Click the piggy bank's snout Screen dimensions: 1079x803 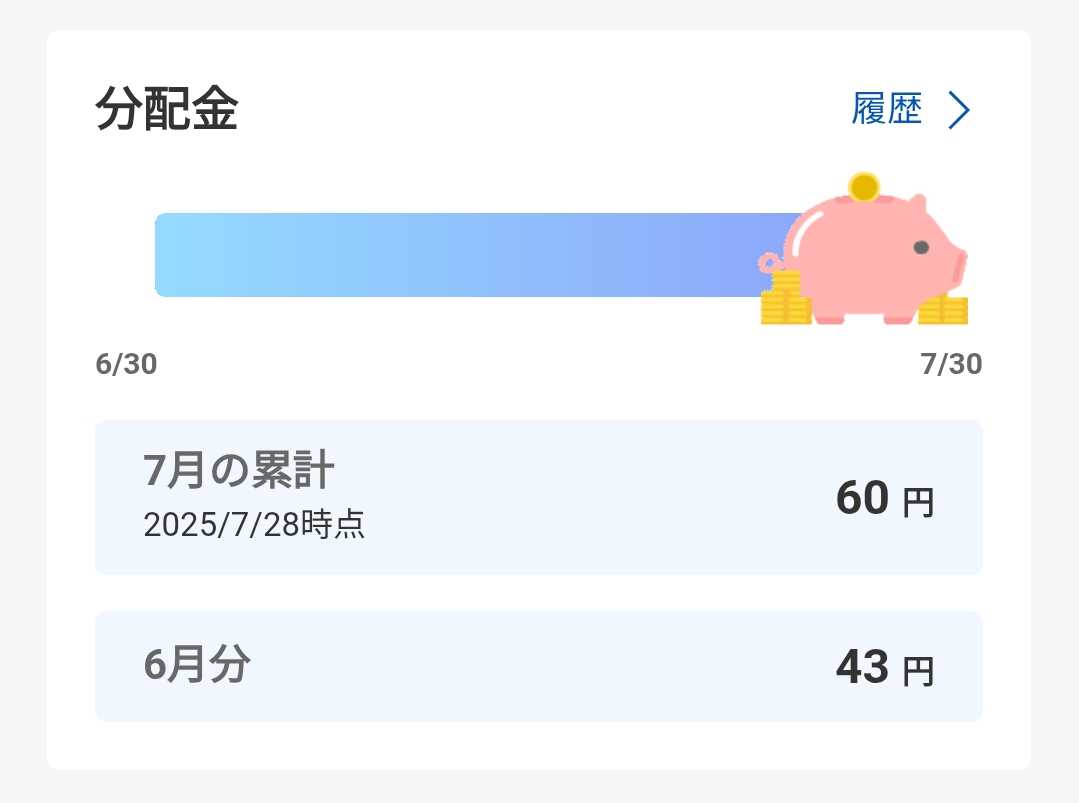[959, 266]
